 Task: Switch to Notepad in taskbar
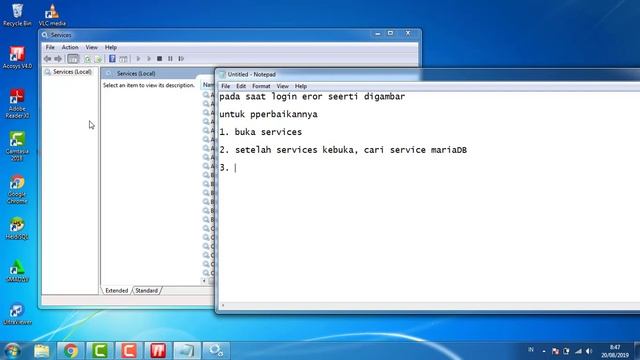point(187,351)
